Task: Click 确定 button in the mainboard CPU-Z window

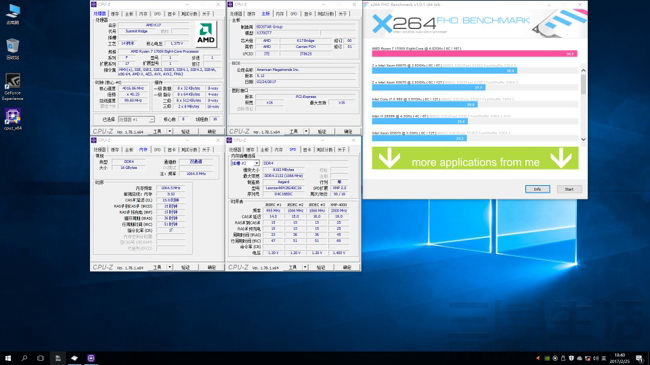Action: pos(348,131)
